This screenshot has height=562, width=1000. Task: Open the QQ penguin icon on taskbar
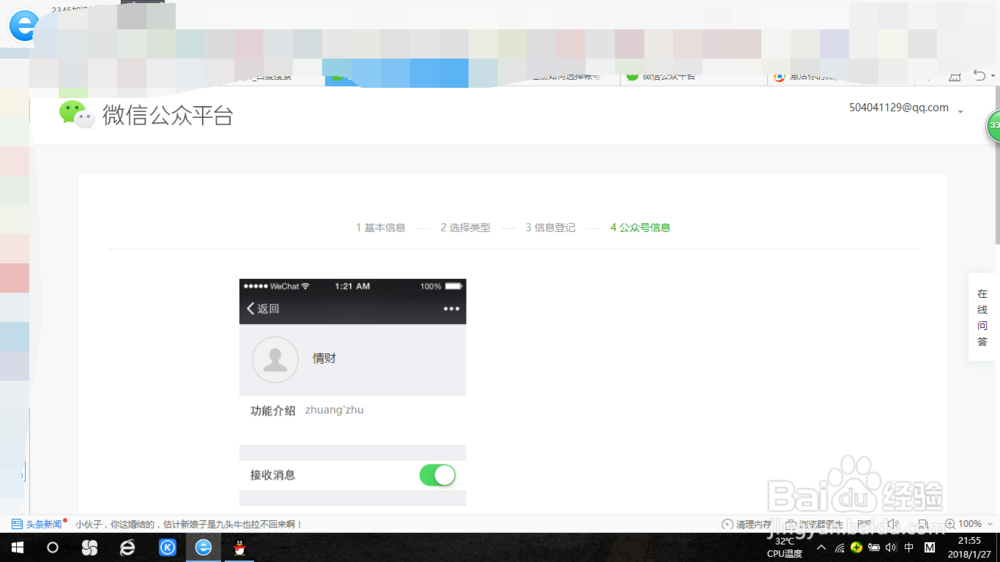tap(239, 547)
